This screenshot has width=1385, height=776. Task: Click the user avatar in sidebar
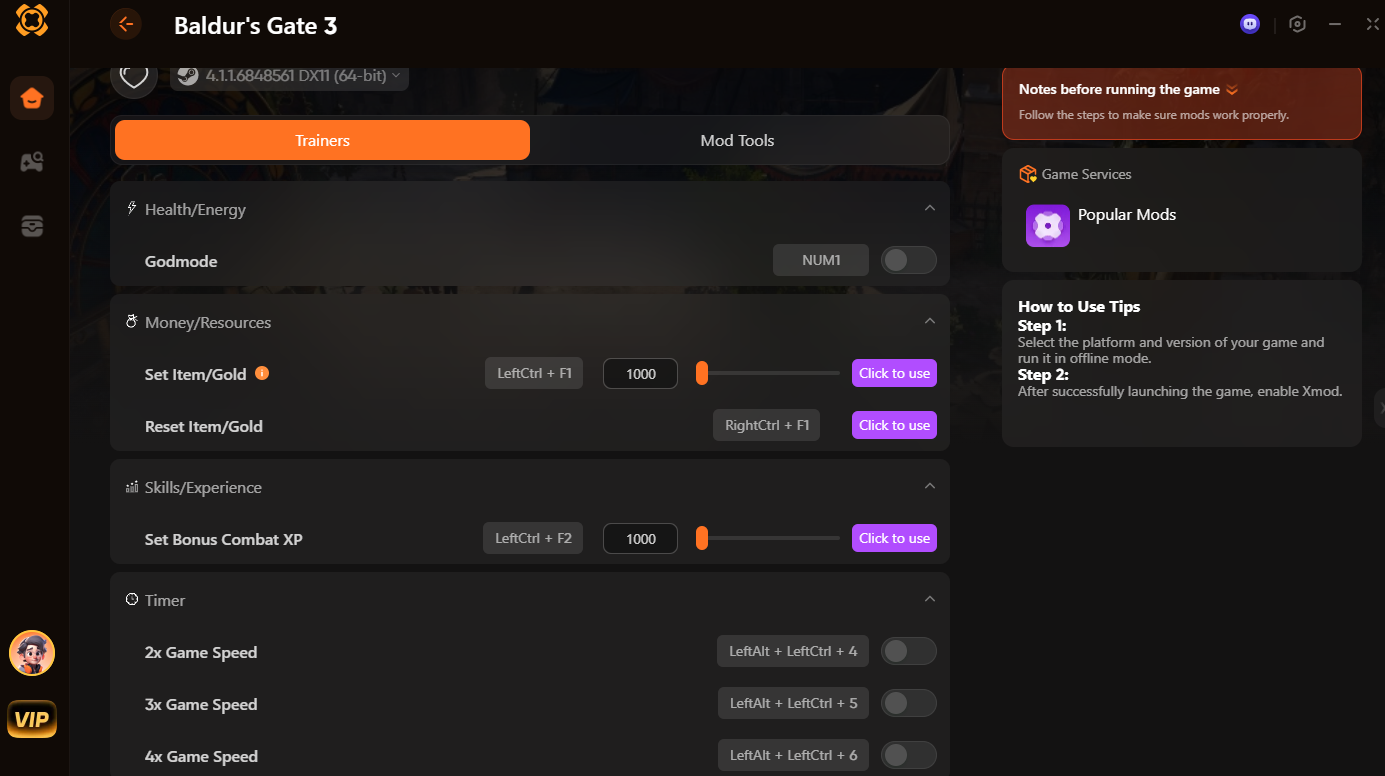(32, 654)
